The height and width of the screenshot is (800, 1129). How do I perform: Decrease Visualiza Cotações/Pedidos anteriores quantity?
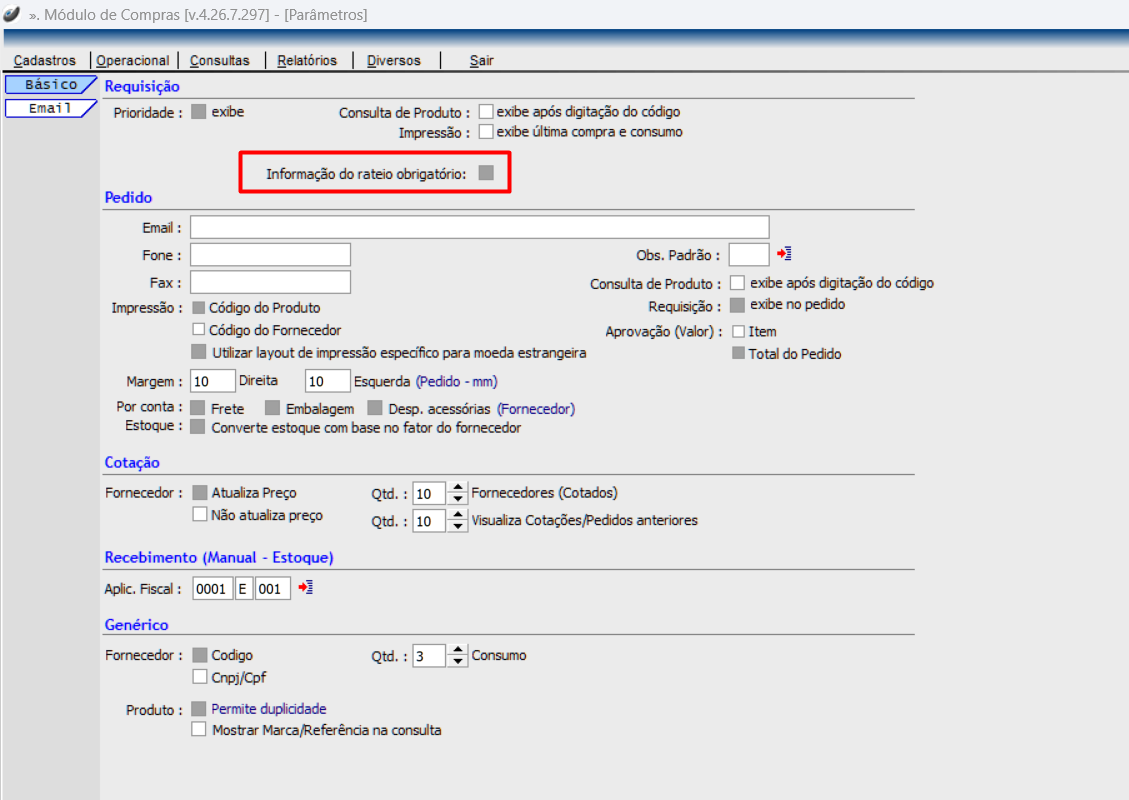457,526
